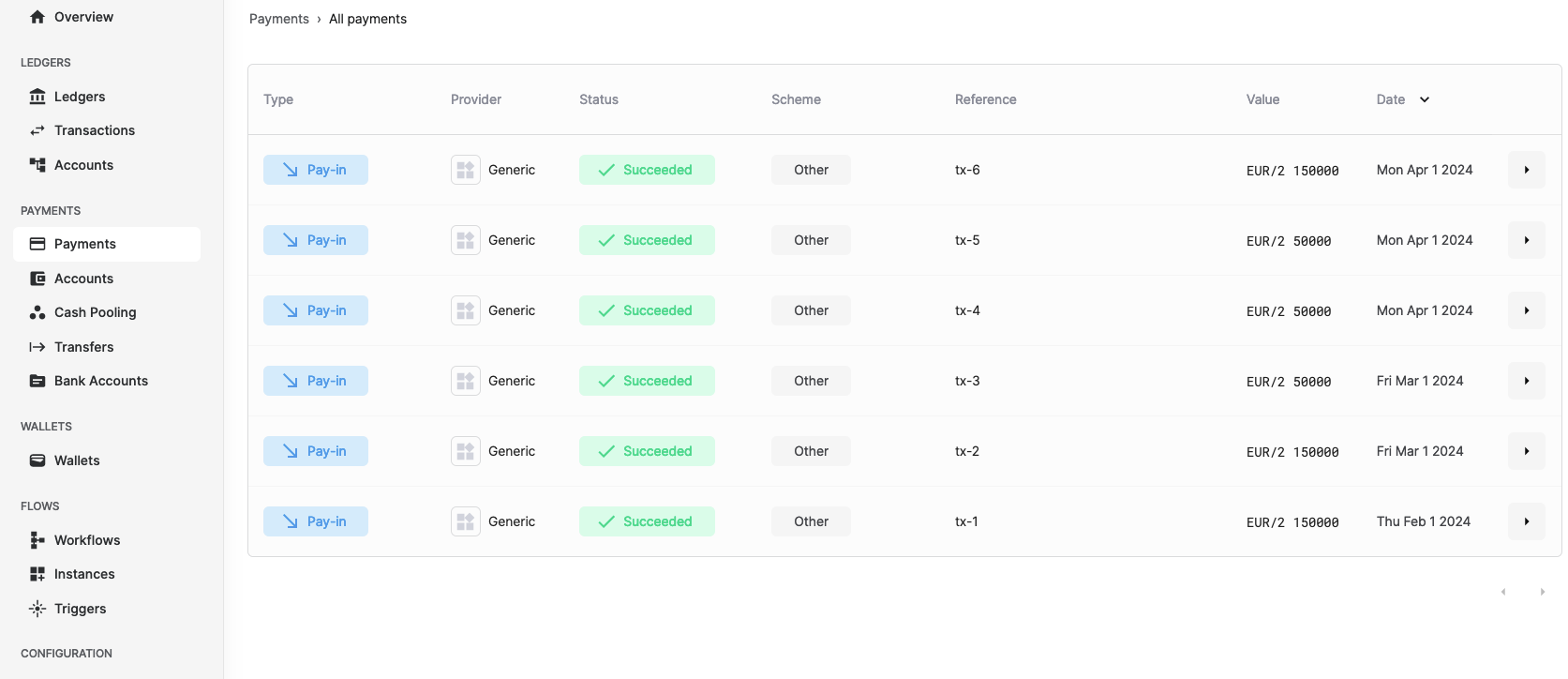
Task: Open Bank Accounts page
Action: tap(100, 381)
